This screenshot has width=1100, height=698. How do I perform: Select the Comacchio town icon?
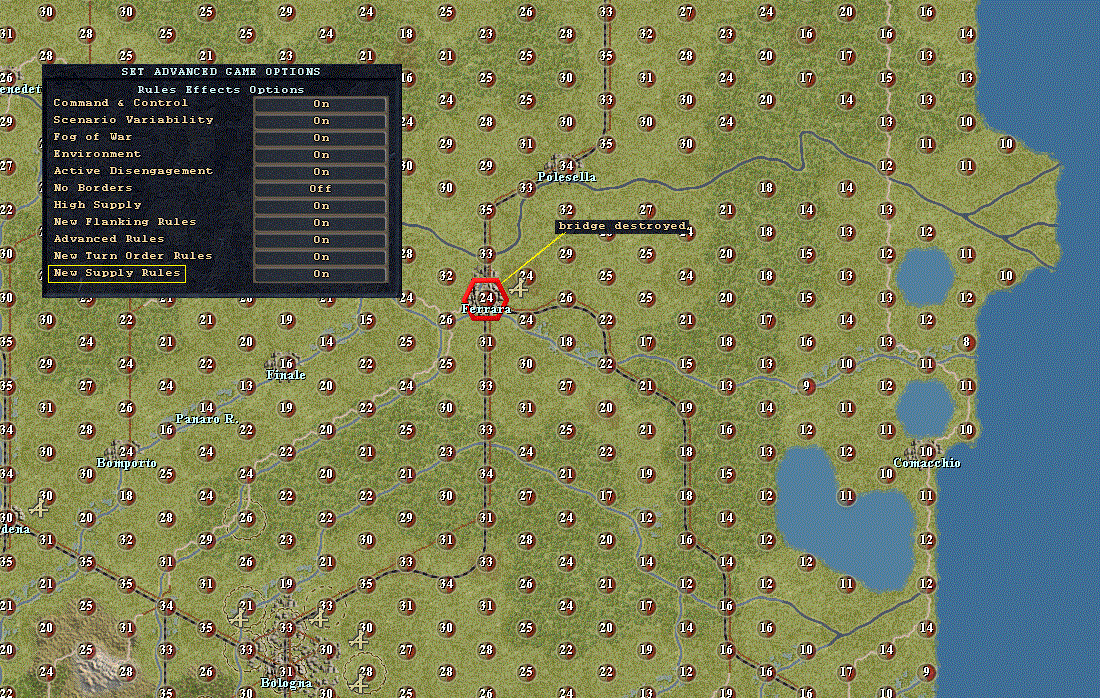point(925,450)
